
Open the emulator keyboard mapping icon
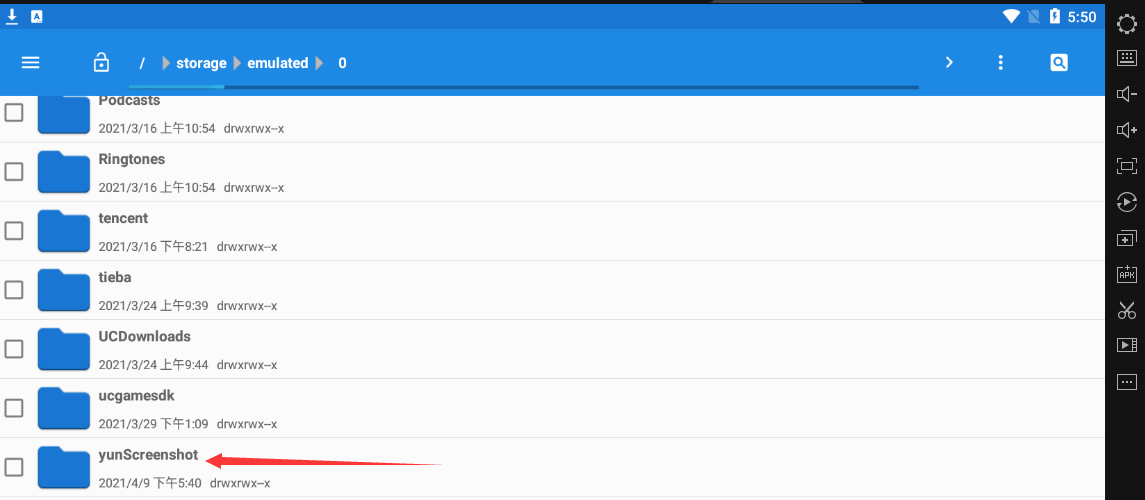tap(1127, 58)
